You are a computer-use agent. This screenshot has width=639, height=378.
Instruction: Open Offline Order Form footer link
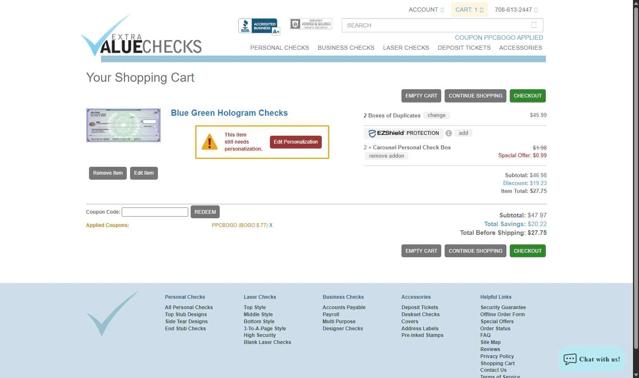click(x=502, y=314)
